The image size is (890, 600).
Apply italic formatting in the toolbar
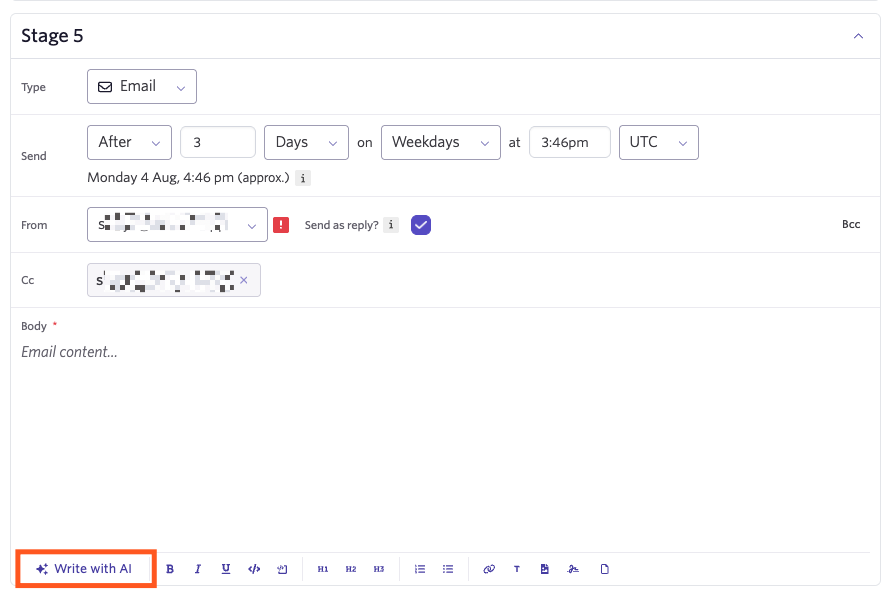[x=198, y=569]
